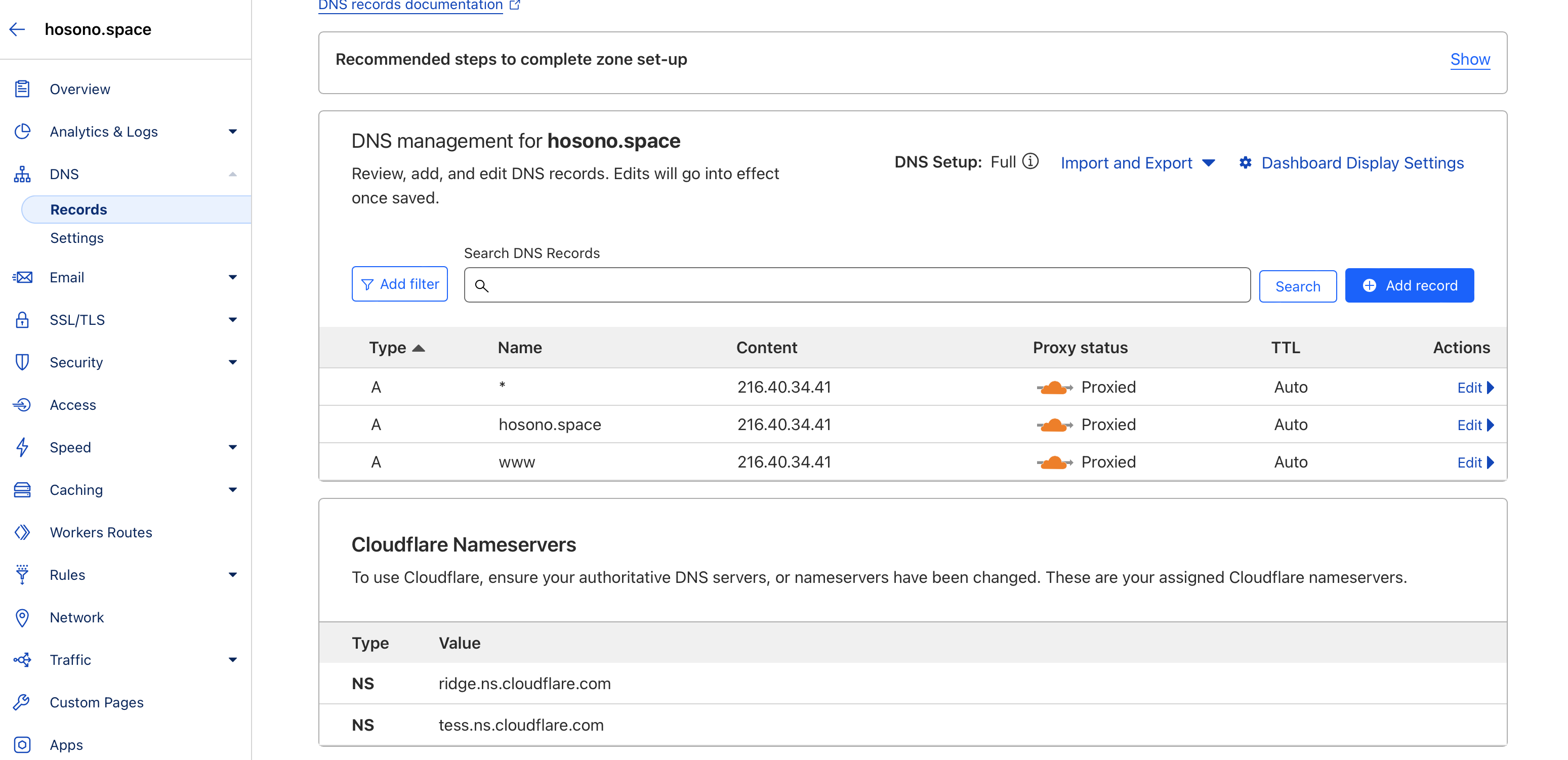Viewport: 1568px width, 760px height.
Task: Click the Dashboard Display Settings gear icon
Action: (x=1246, y=162)
